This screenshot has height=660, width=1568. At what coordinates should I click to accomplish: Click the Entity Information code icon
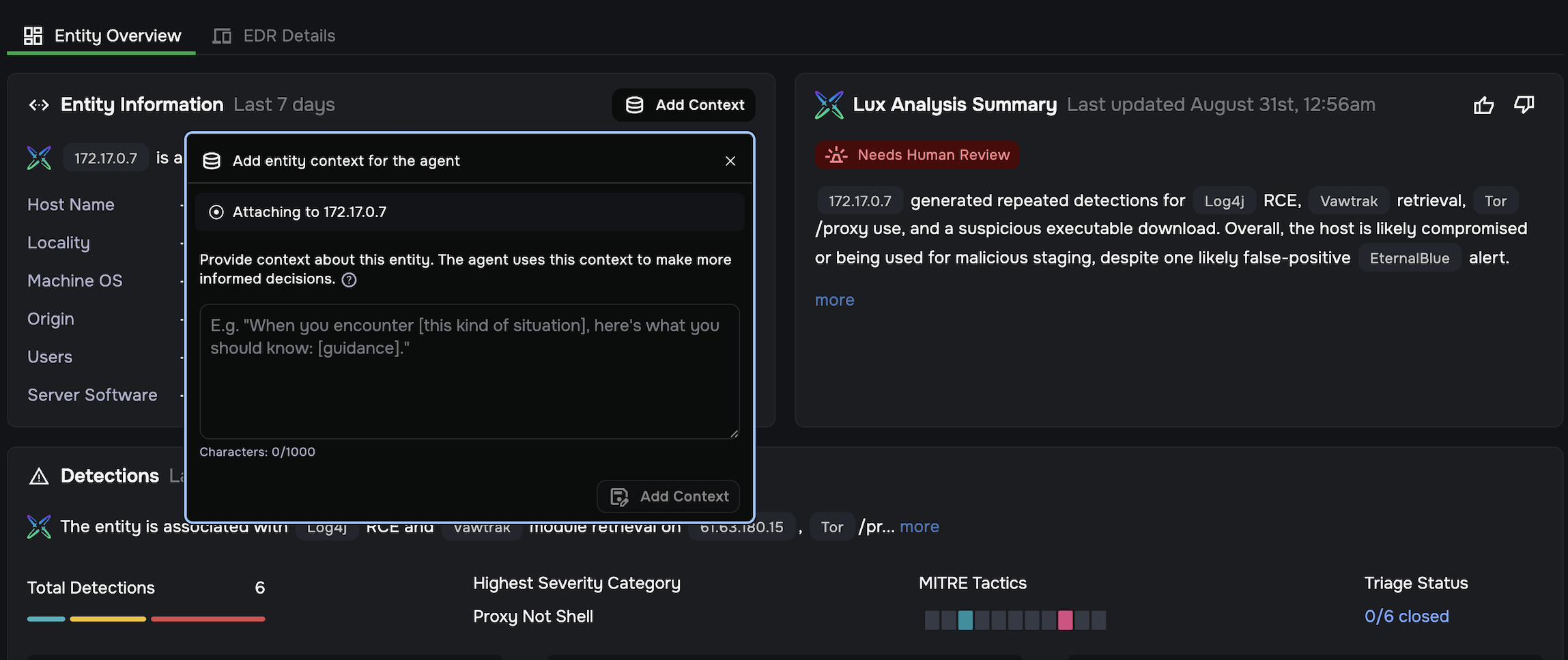click(39, 105)
